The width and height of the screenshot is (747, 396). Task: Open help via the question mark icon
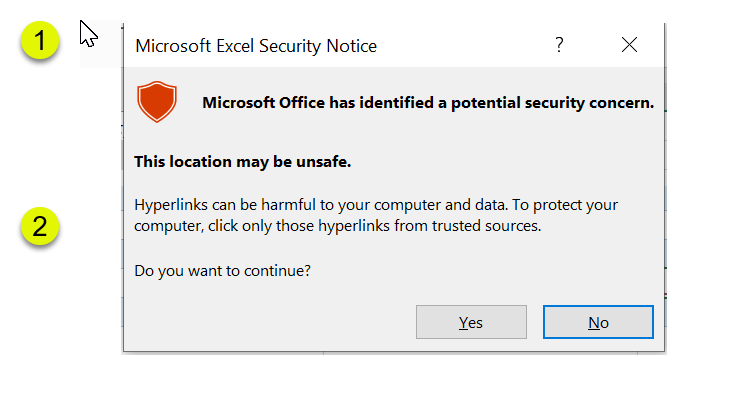point(559,45)
